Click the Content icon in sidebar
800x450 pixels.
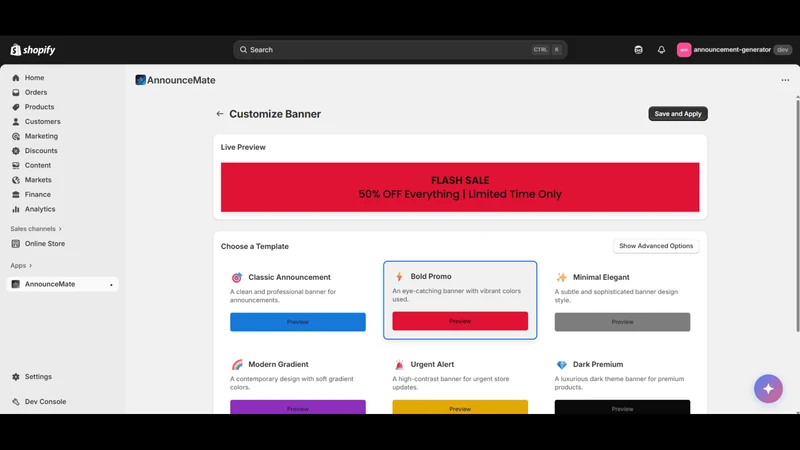click(x=16, y=165)
